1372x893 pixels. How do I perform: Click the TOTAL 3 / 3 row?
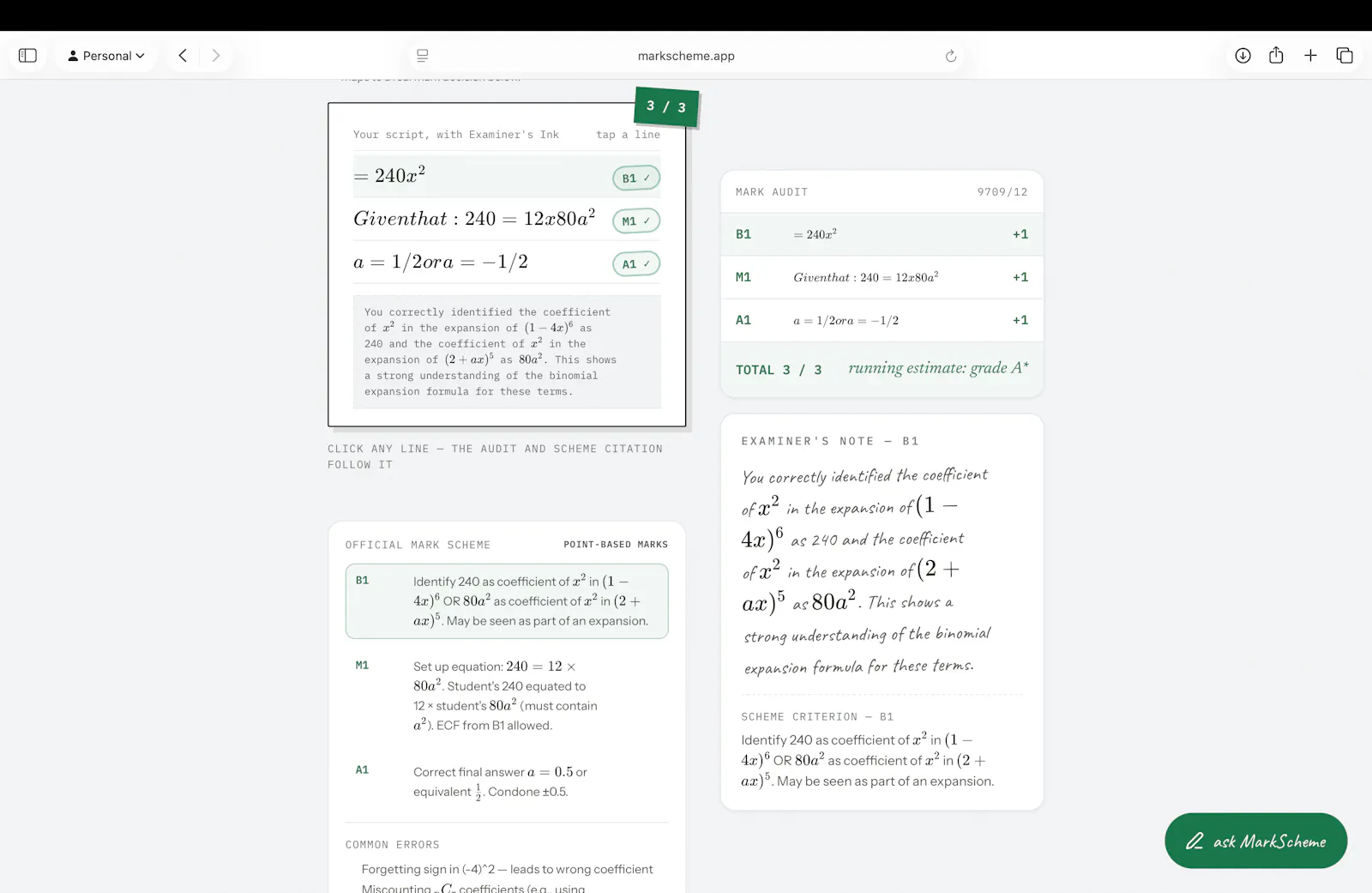pos(882,369)
